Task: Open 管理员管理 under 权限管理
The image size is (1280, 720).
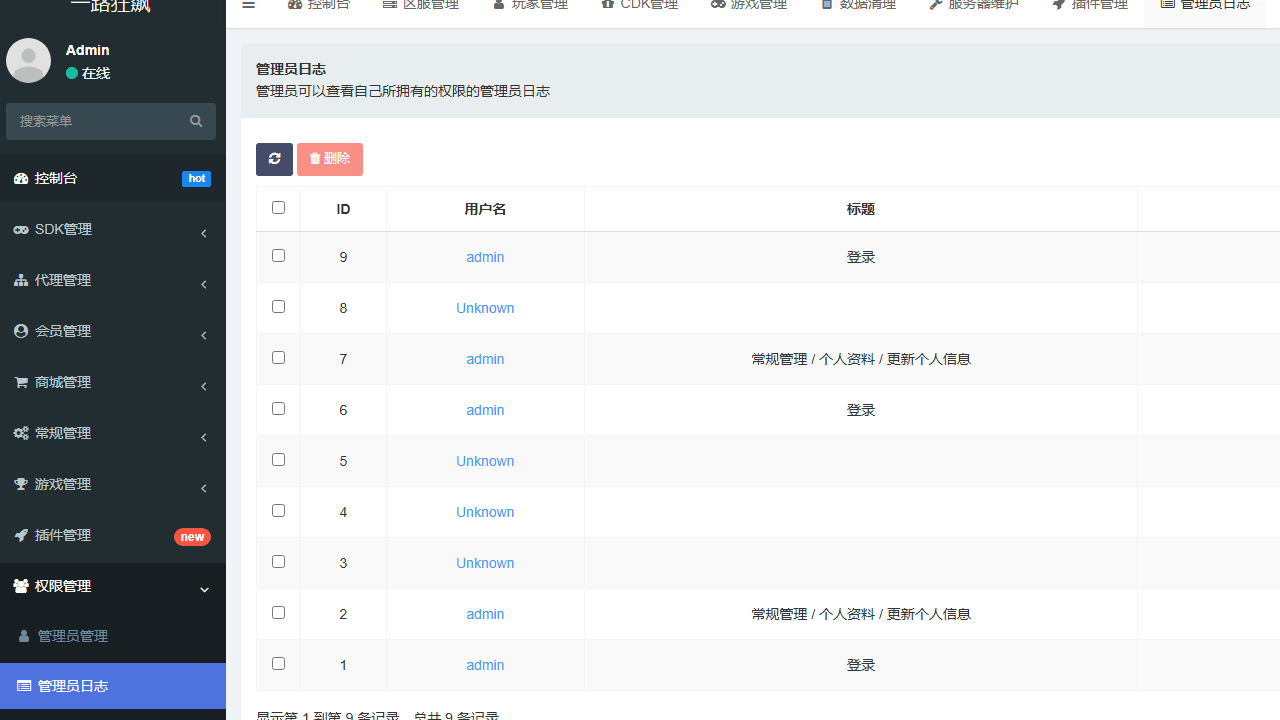Action: [113, 636]
